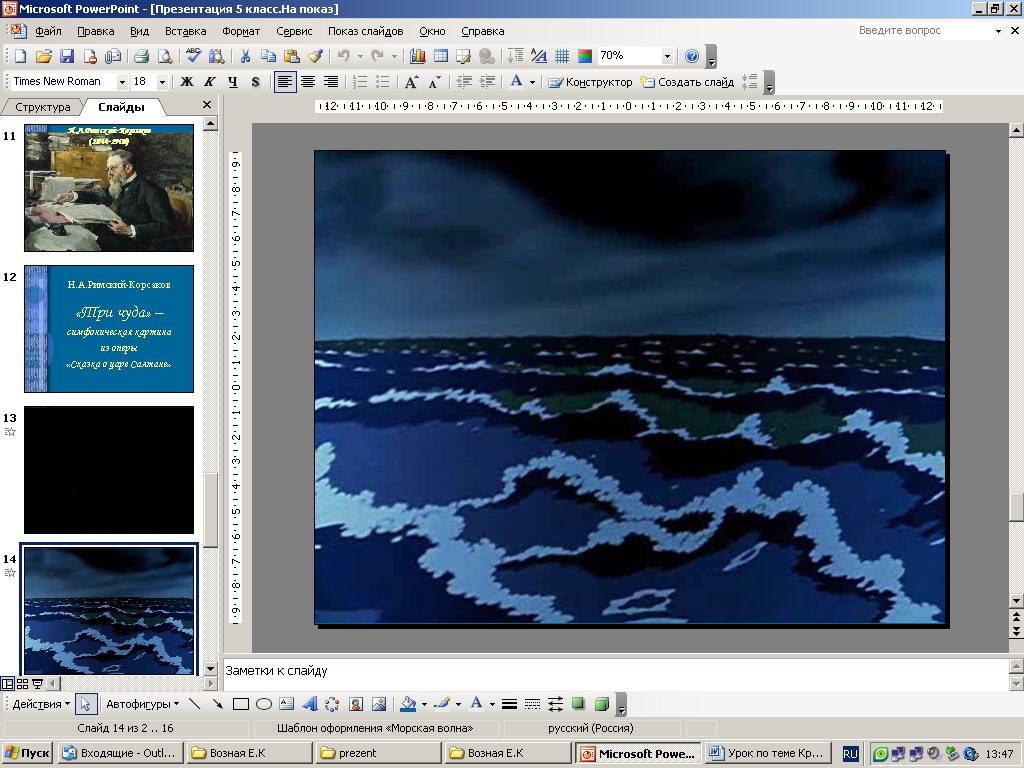This screenshot has height=768, width=1024.
Task: Toggle the numbered list
Action: pos(360,82)
